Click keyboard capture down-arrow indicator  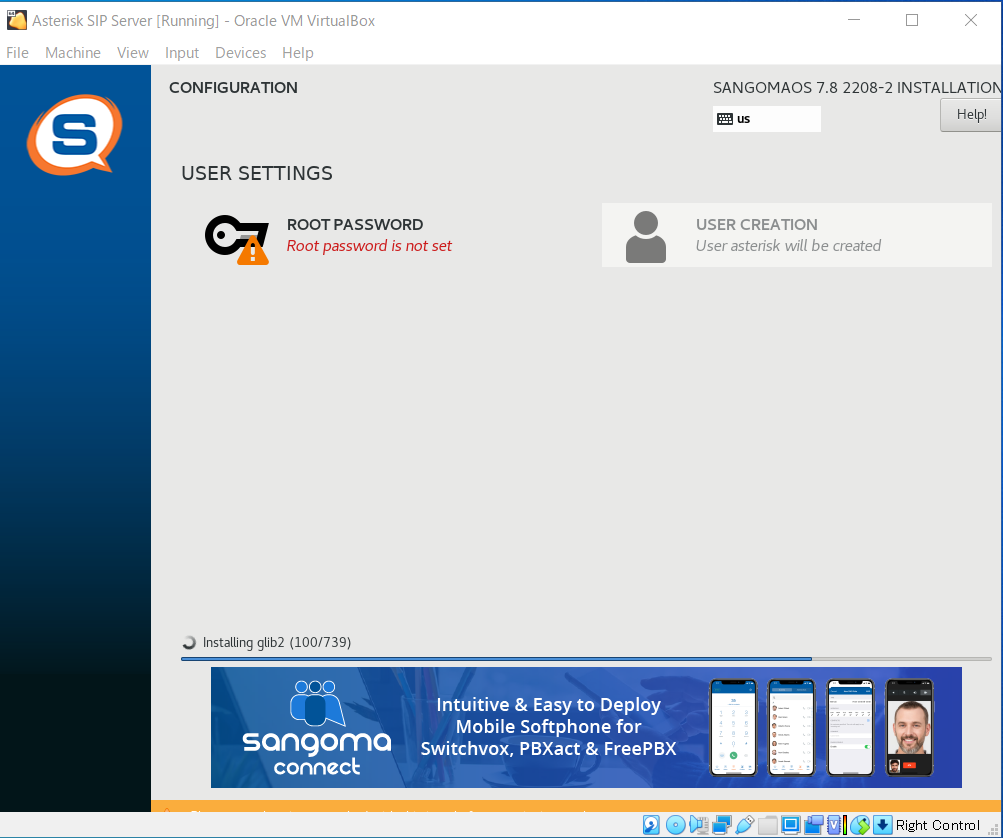click(882, 825)
